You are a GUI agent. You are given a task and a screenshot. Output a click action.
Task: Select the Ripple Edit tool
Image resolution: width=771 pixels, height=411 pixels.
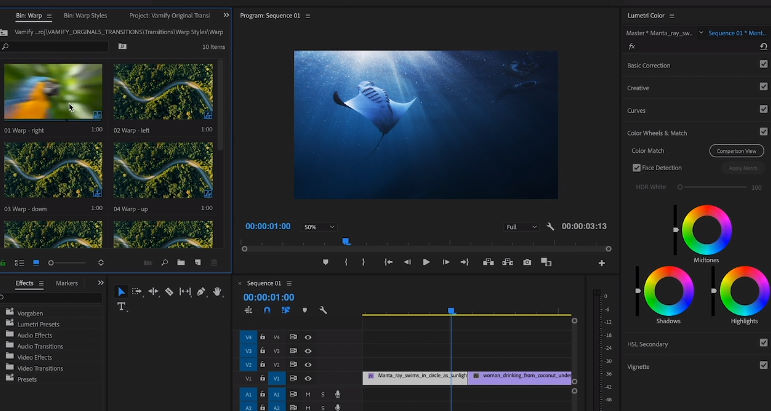[x=153, y=291]
